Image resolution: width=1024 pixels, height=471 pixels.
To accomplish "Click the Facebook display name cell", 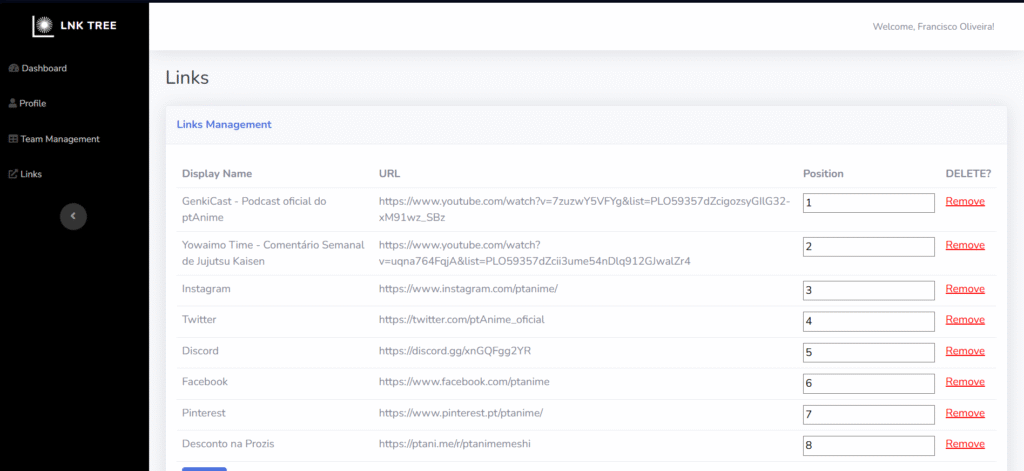I will point(205,382).
